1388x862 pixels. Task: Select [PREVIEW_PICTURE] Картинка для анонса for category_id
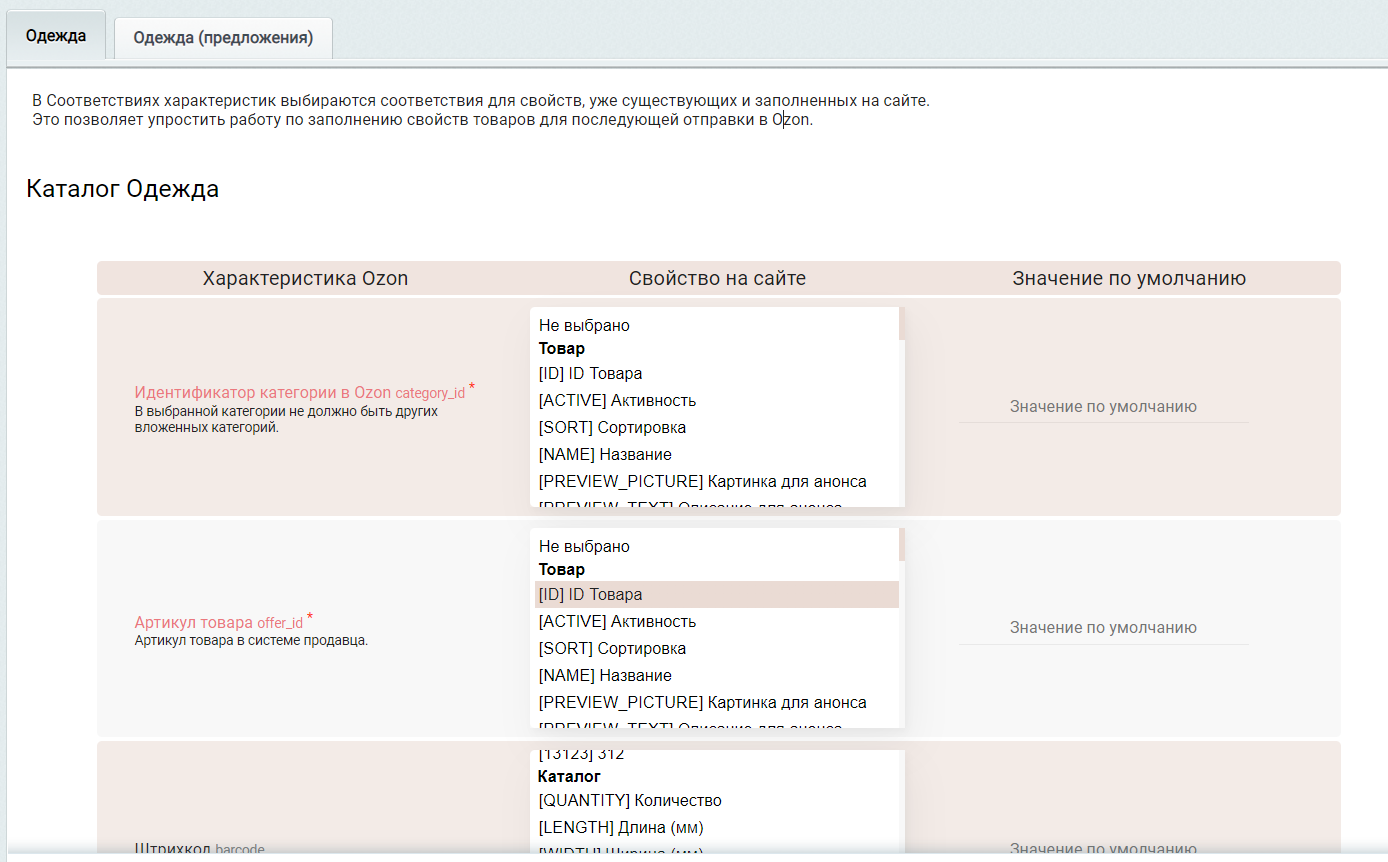pyautogui.click(x=702, y=481)
